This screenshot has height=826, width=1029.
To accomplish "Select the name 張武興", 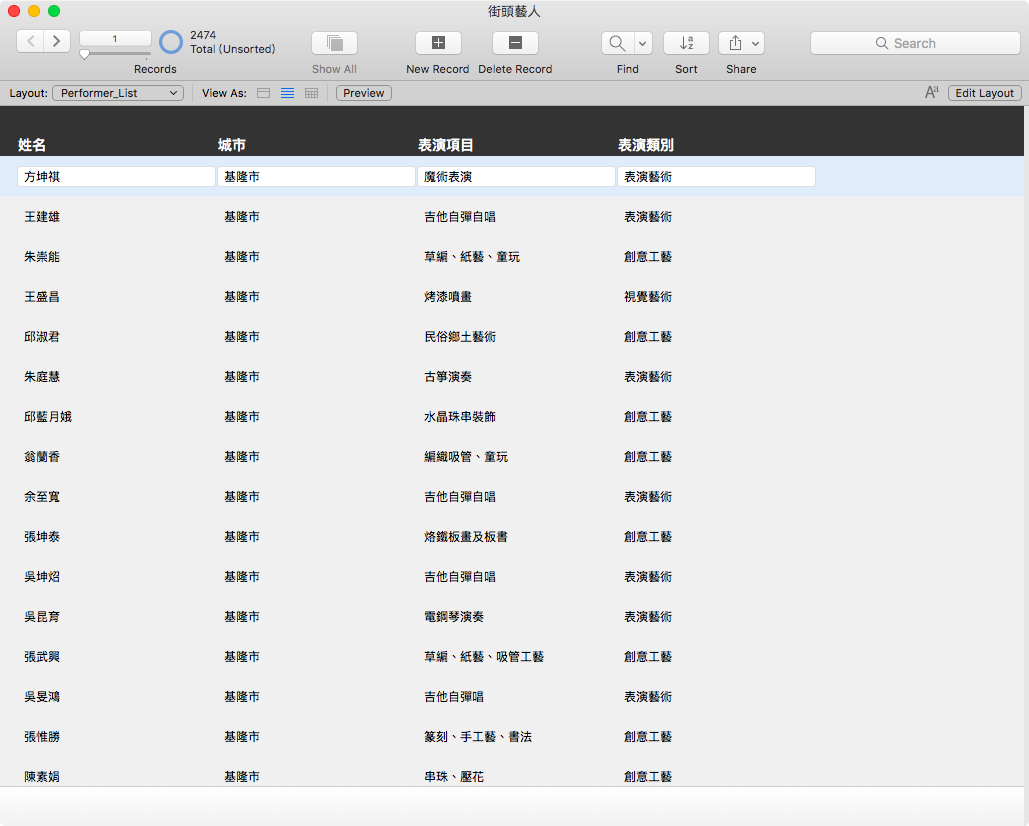I will [x=42, y=657].
